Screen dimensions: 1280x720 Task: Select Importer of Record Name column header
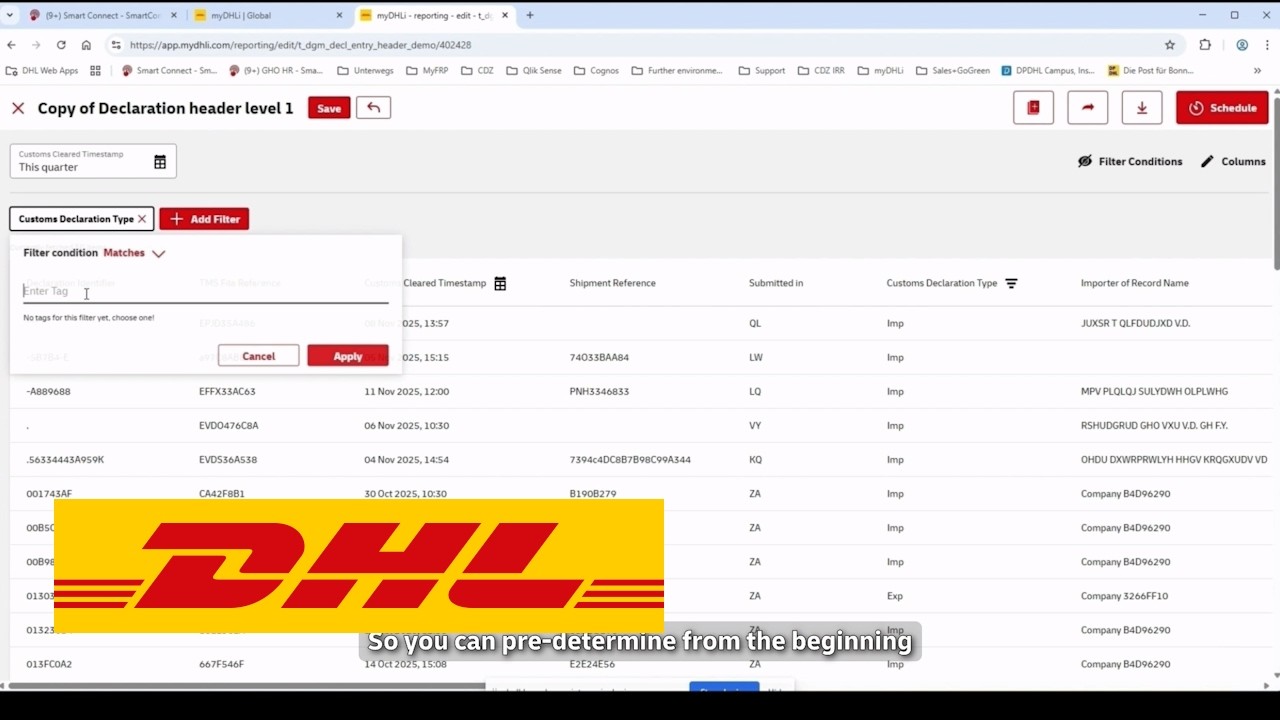tap(1134, 283)
